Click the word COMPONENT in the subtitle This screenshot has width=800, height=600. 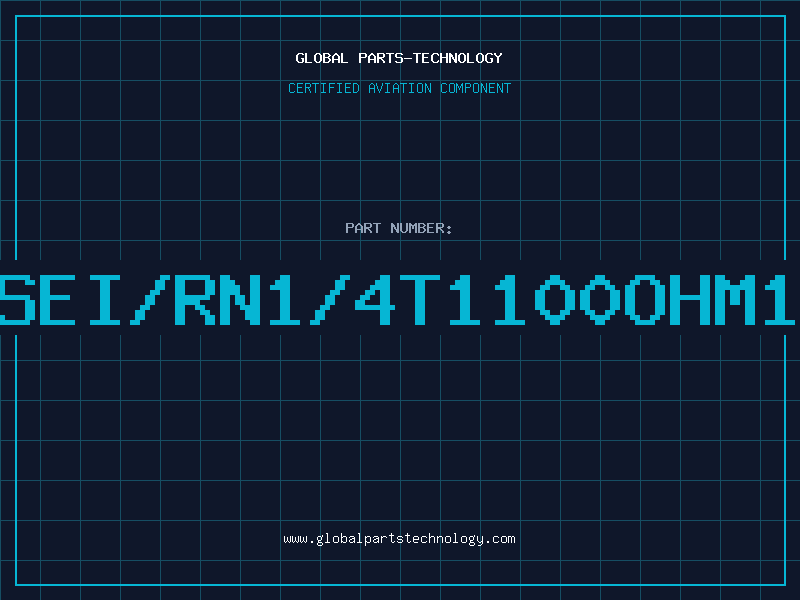point(476,88)
